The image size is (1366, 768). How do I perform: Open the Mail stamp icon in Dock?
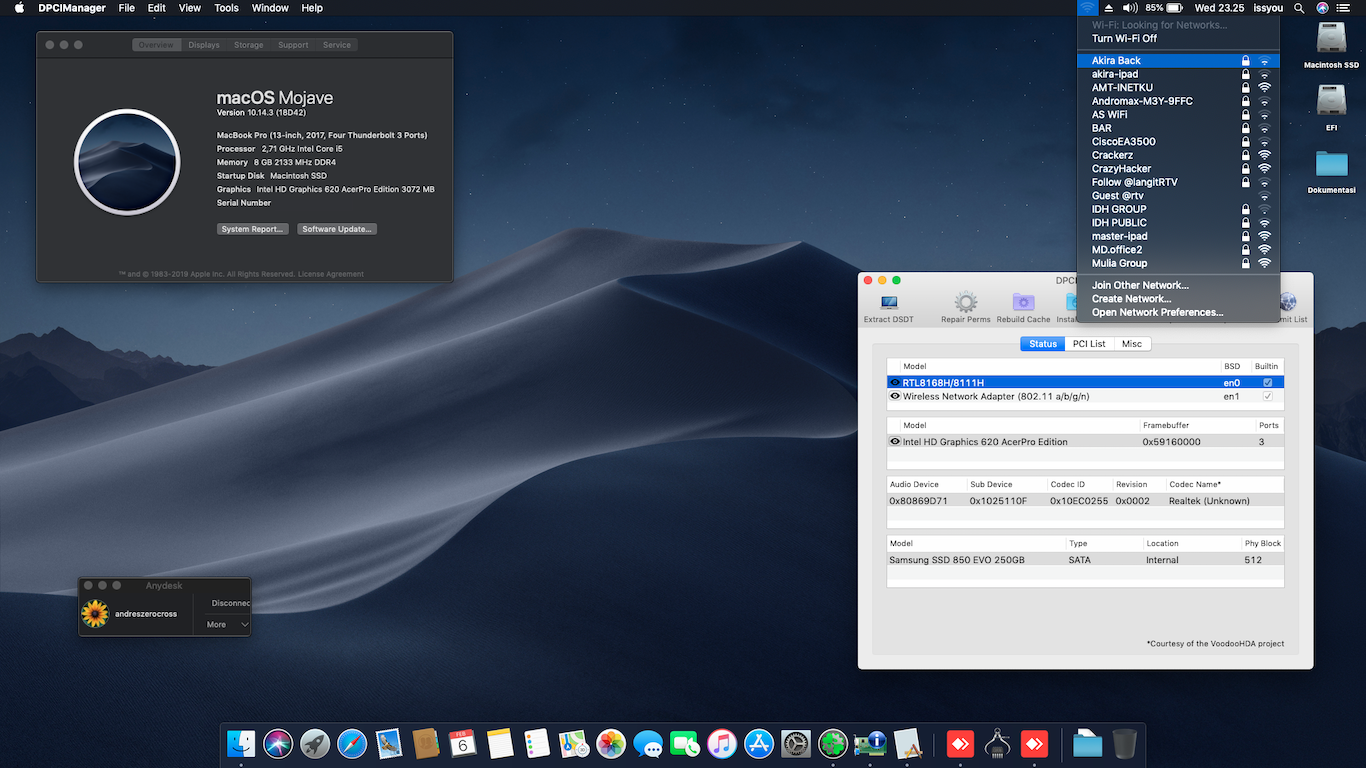[389, 743]
